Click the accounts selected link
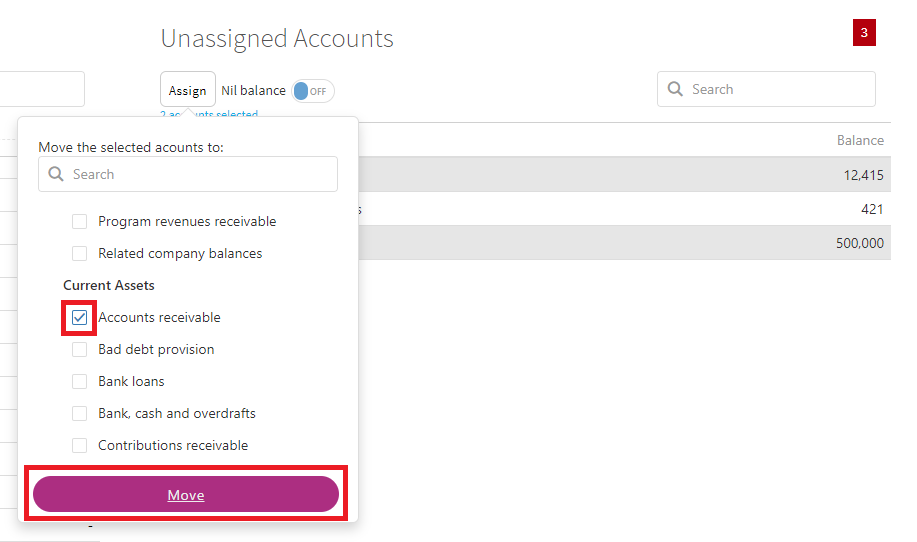Image resolution: width=917 pixels, height=542 pixels. tap(209, 114)
